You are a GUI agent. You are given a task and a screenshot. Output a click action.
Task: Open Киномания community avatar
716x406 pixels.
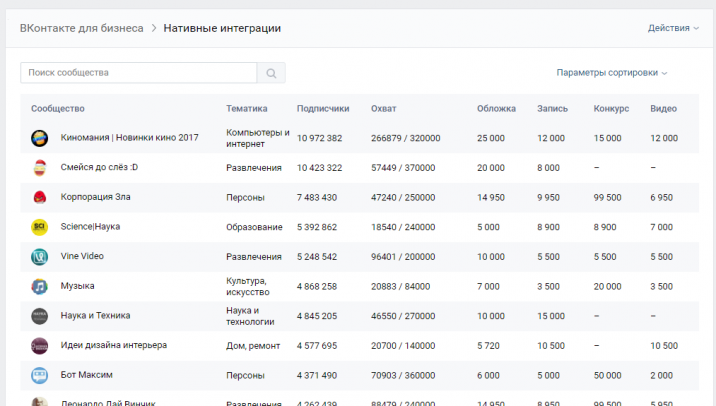(40, 138)
